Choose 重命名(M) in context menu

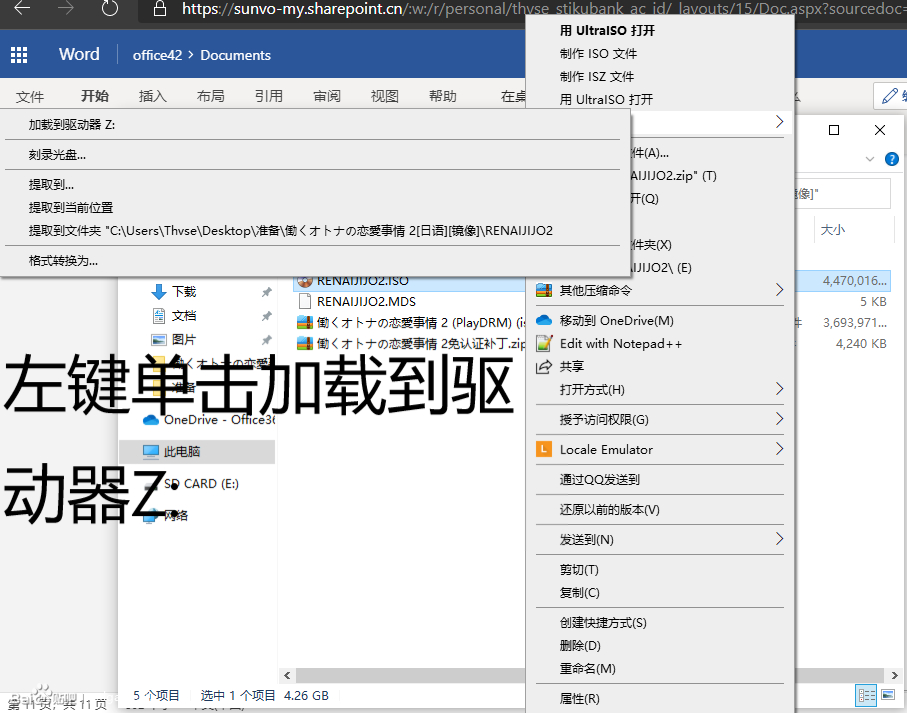point(659,668)
